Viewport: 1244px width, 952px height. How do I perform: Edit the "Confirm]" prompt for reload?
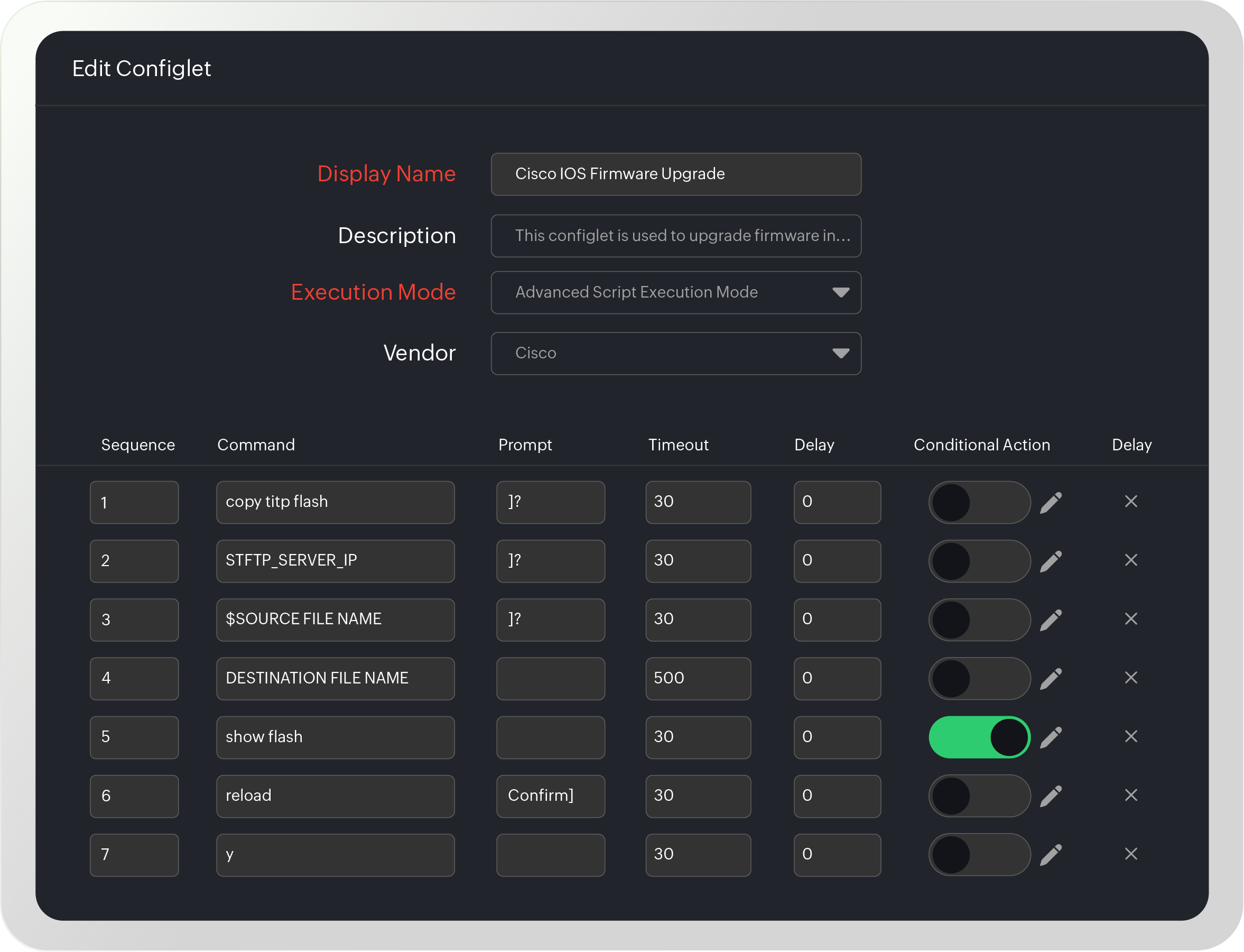(550, 796)
